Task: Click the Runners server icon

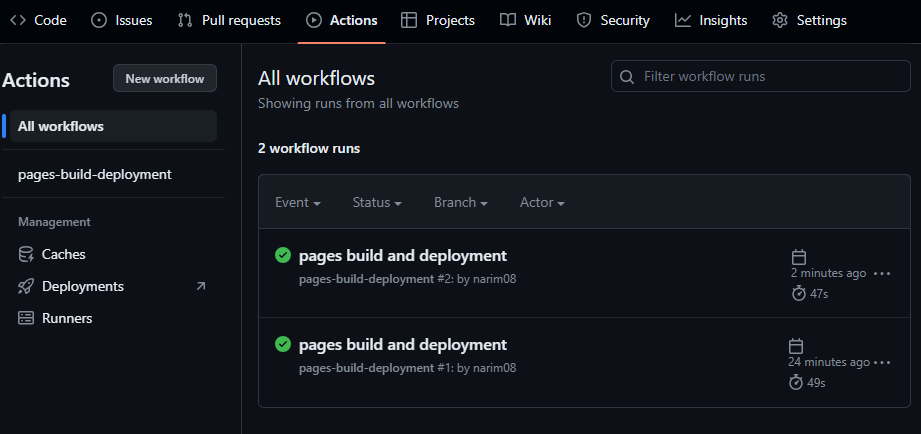Action: coord(26,318)
